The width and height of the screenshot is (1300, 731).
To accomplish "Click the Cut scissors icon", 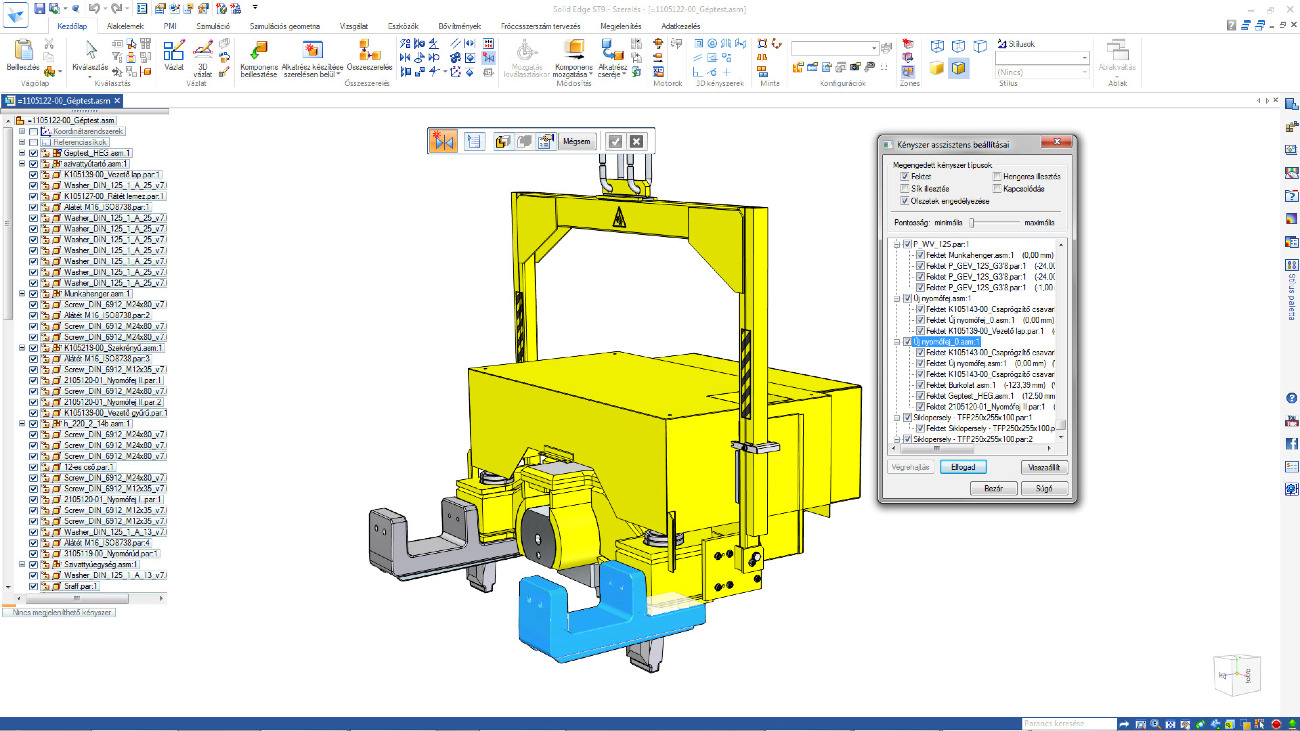I will pos(49,44).
